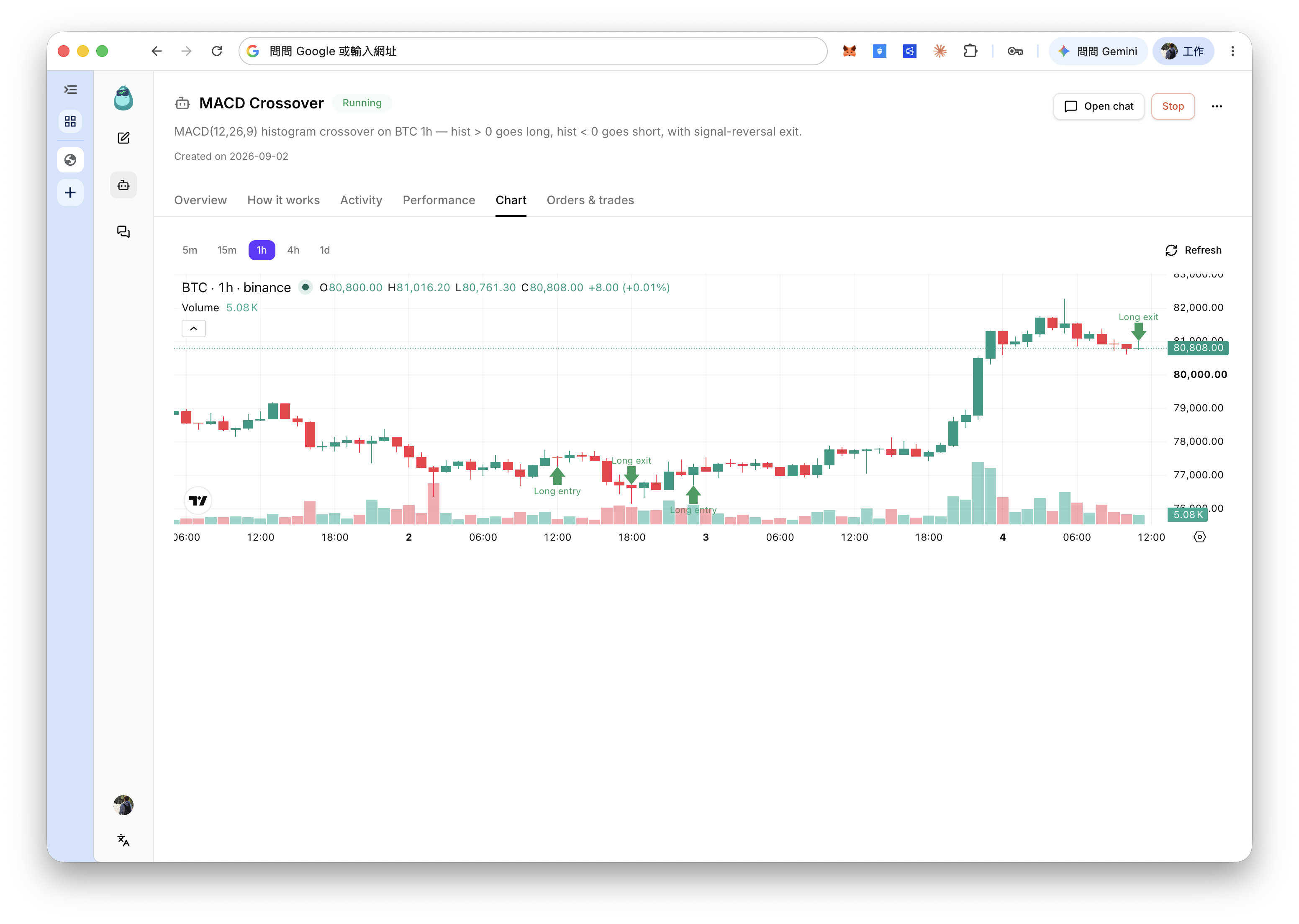Switch to the How it works tab
This screenshot has width=1299, height=924.
tap(283, 200)
